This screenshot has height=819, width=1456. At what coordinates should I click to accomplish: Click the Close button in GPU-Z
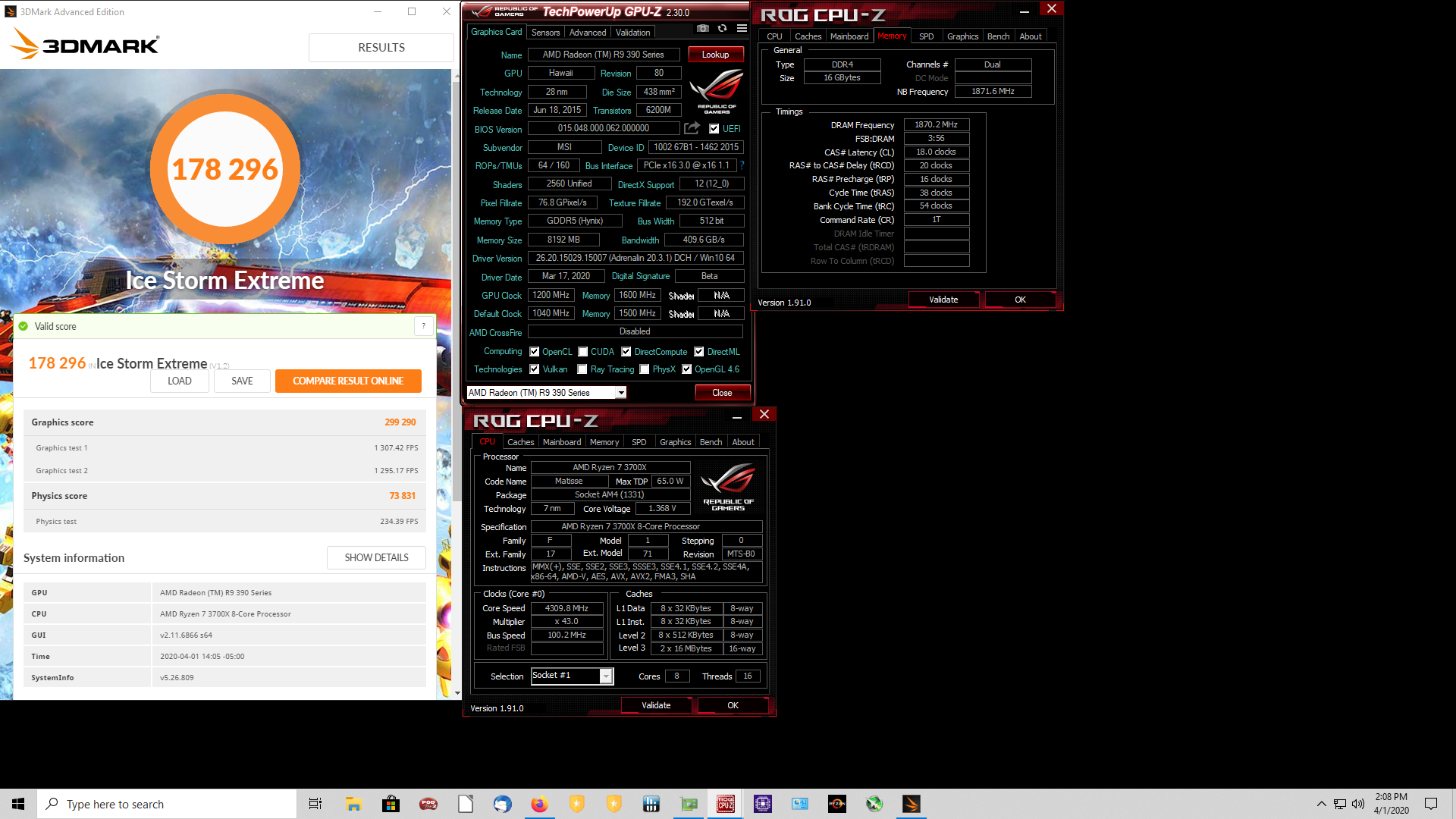coord(722,393)
